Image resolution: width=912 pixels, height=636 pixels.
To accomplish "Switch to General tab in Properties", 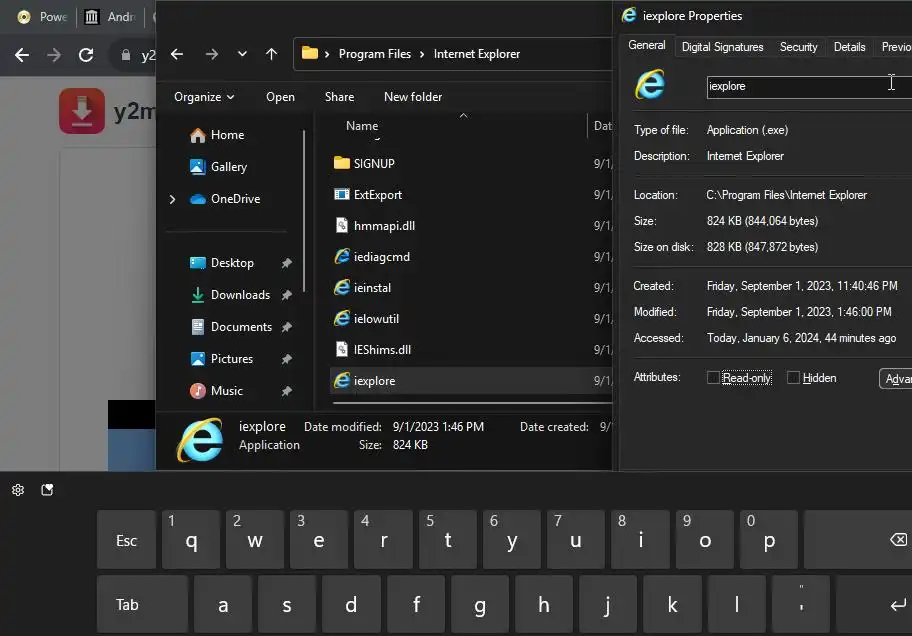I will 647,45.
